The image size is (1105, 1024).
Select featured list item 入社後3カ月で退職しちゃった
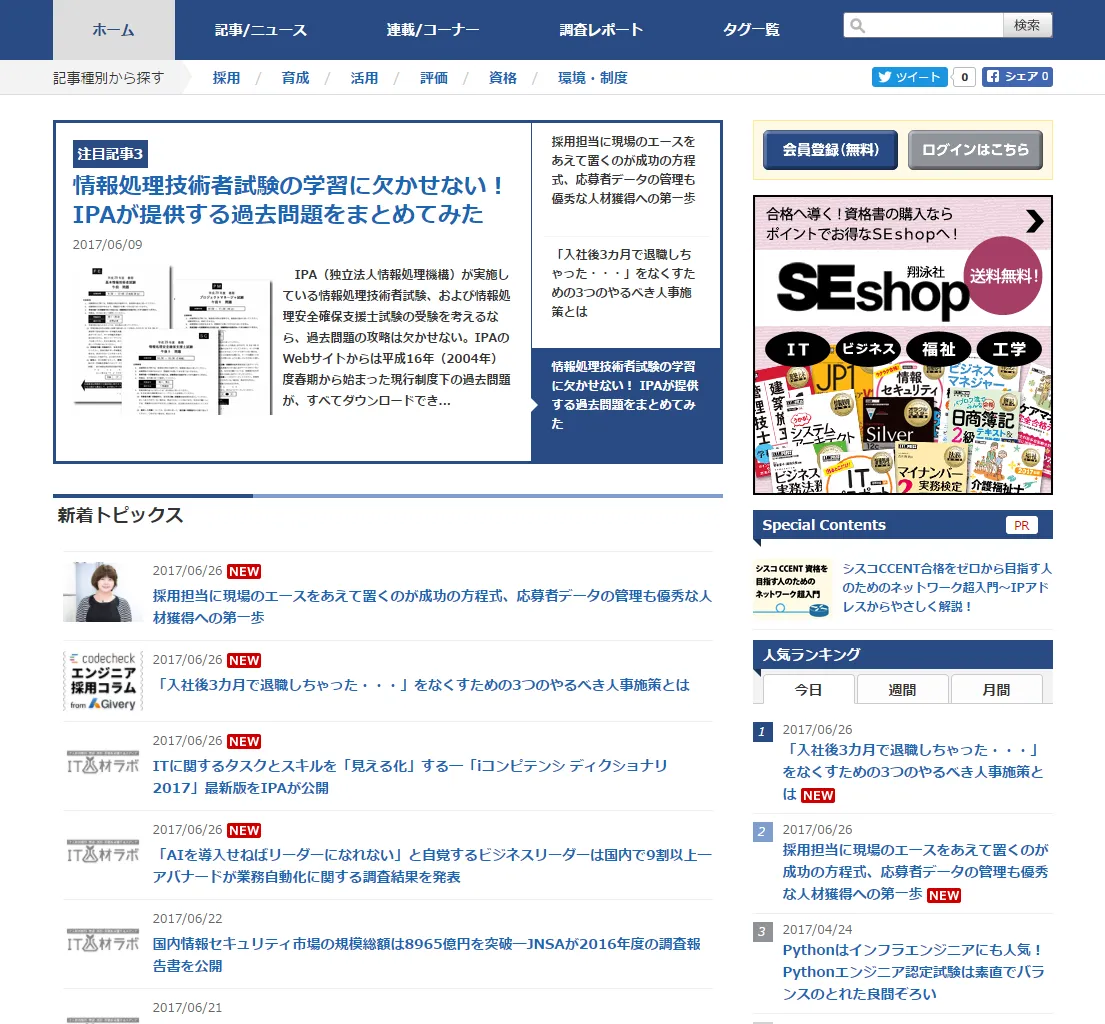click(x=624, y=283)
